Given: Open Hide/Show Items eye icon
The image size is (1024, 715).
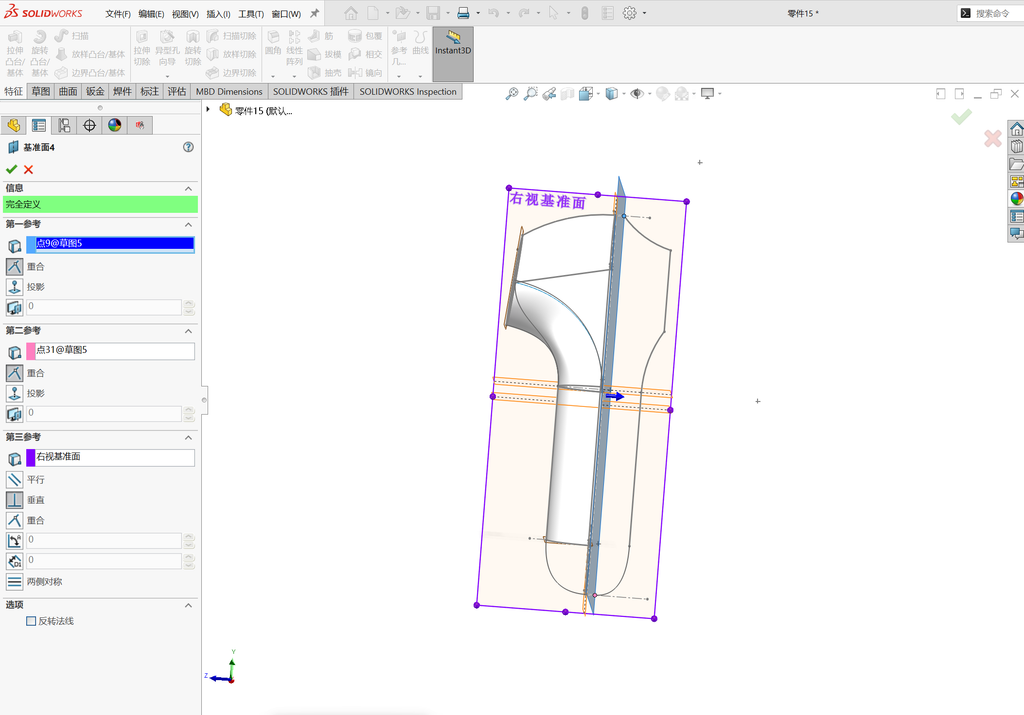Looking at the screenshot, I should (636, 94).
